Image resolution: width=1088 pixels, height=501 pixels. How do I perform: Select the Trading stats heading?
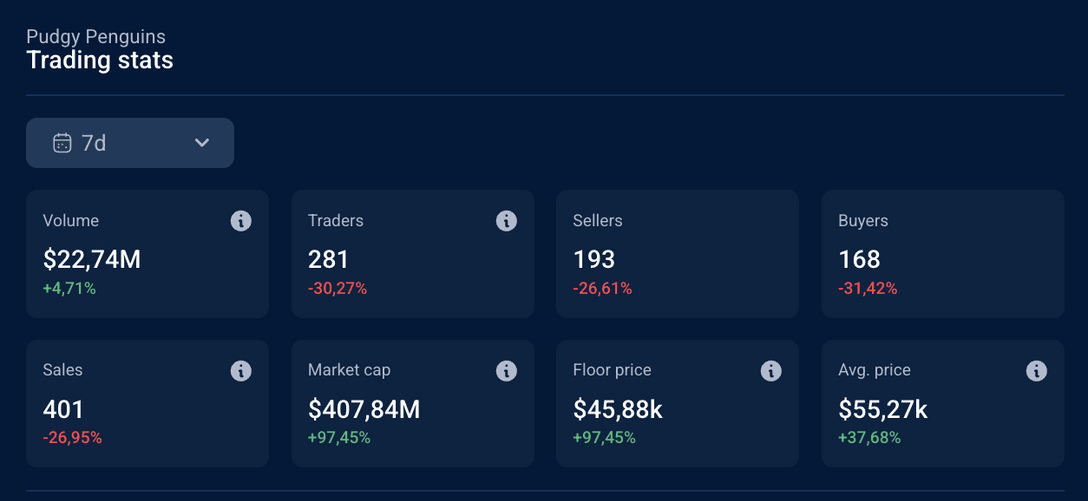click(x=100, y=60)
